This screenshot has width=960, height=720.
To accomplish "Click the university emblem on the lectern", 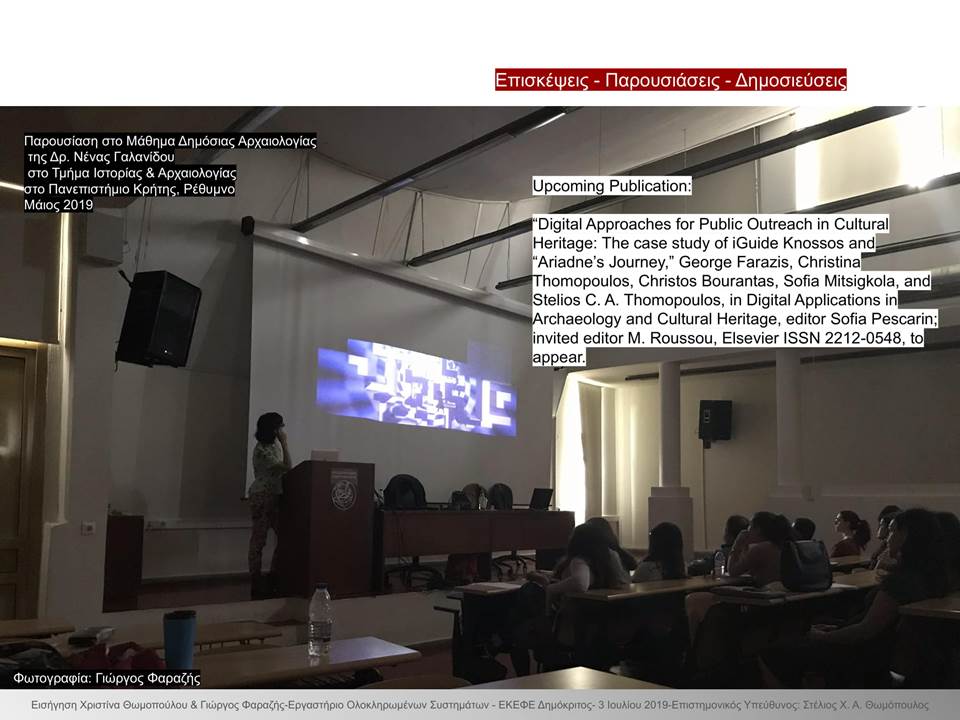I will (343, 490).
